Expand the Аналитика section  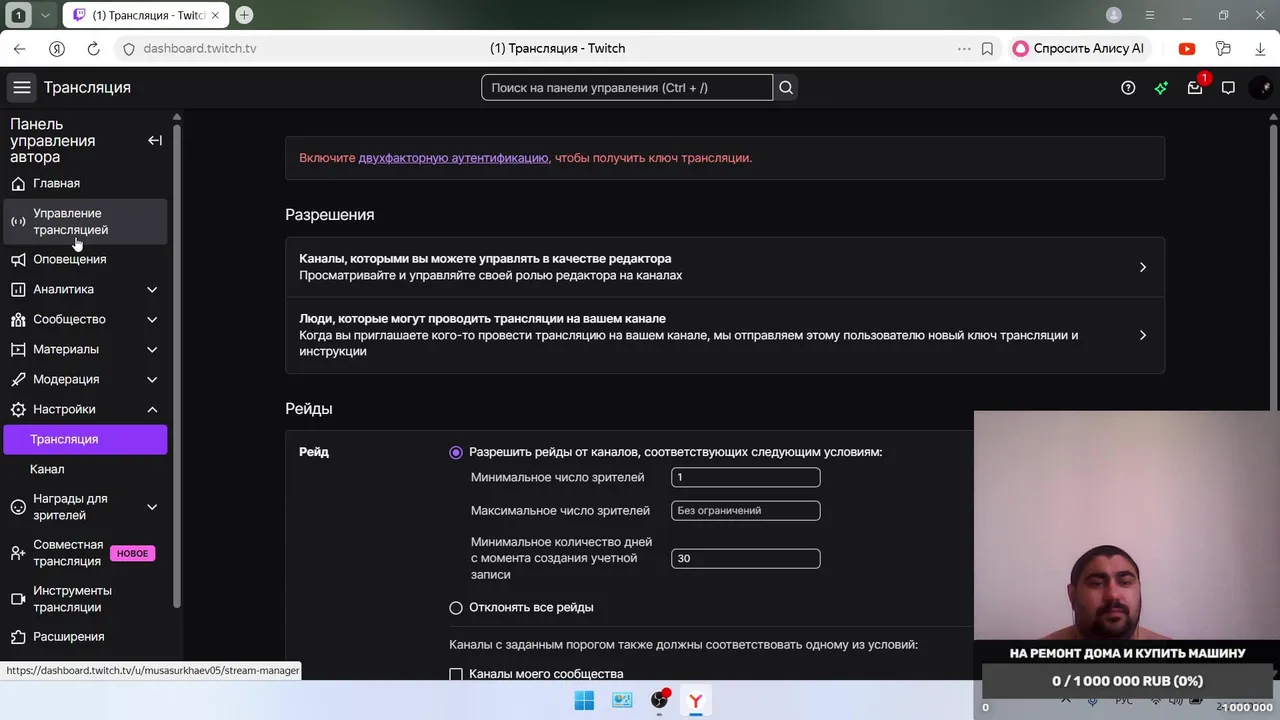152,289
